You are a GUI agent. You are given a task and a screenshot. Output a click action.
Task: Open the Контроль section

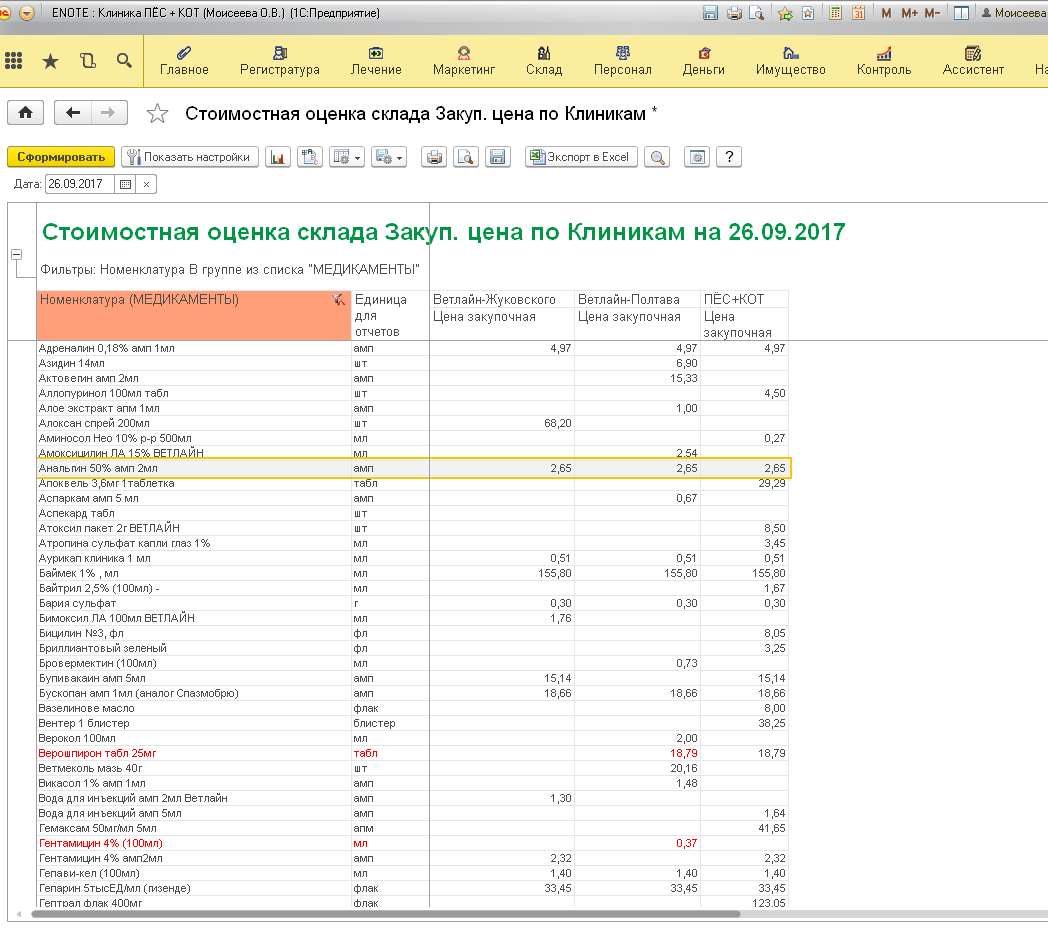(x=884, y=61)
